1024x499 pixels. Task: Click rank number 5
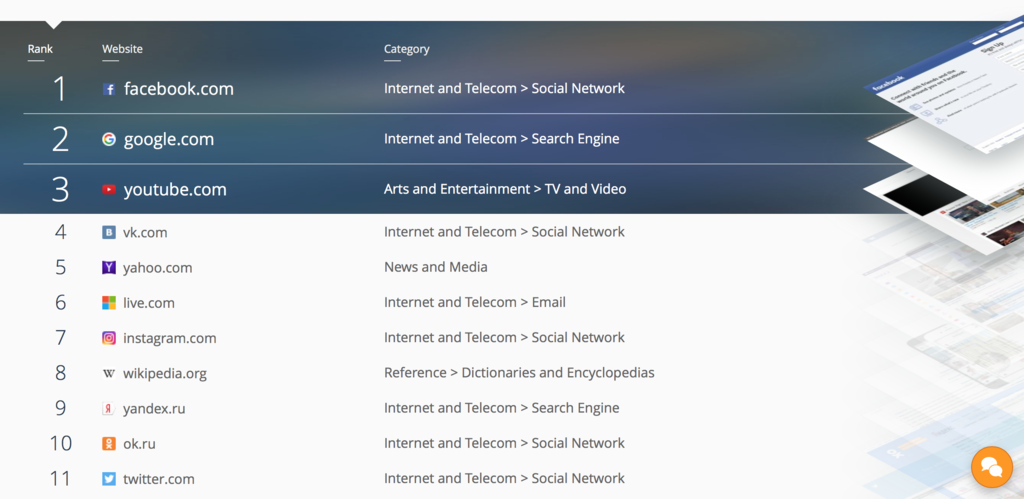click(60, 267)
